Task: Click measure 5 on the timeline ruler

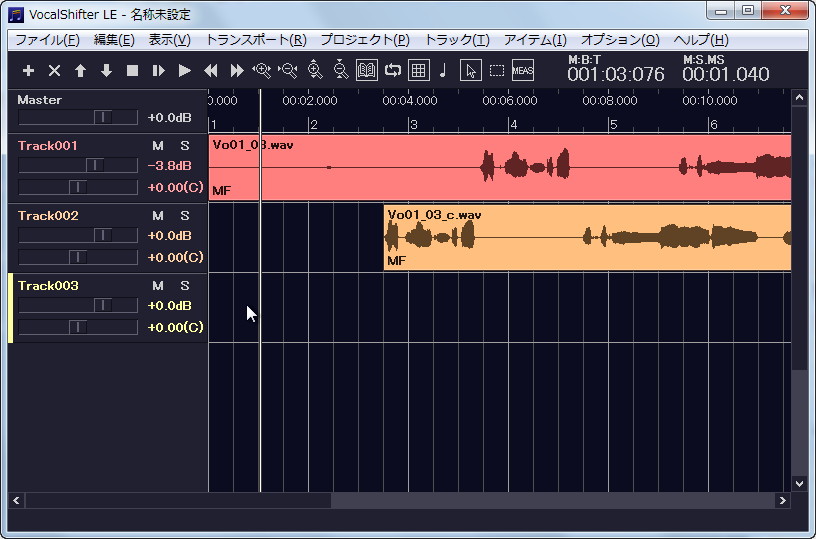Action: [614, 125]
